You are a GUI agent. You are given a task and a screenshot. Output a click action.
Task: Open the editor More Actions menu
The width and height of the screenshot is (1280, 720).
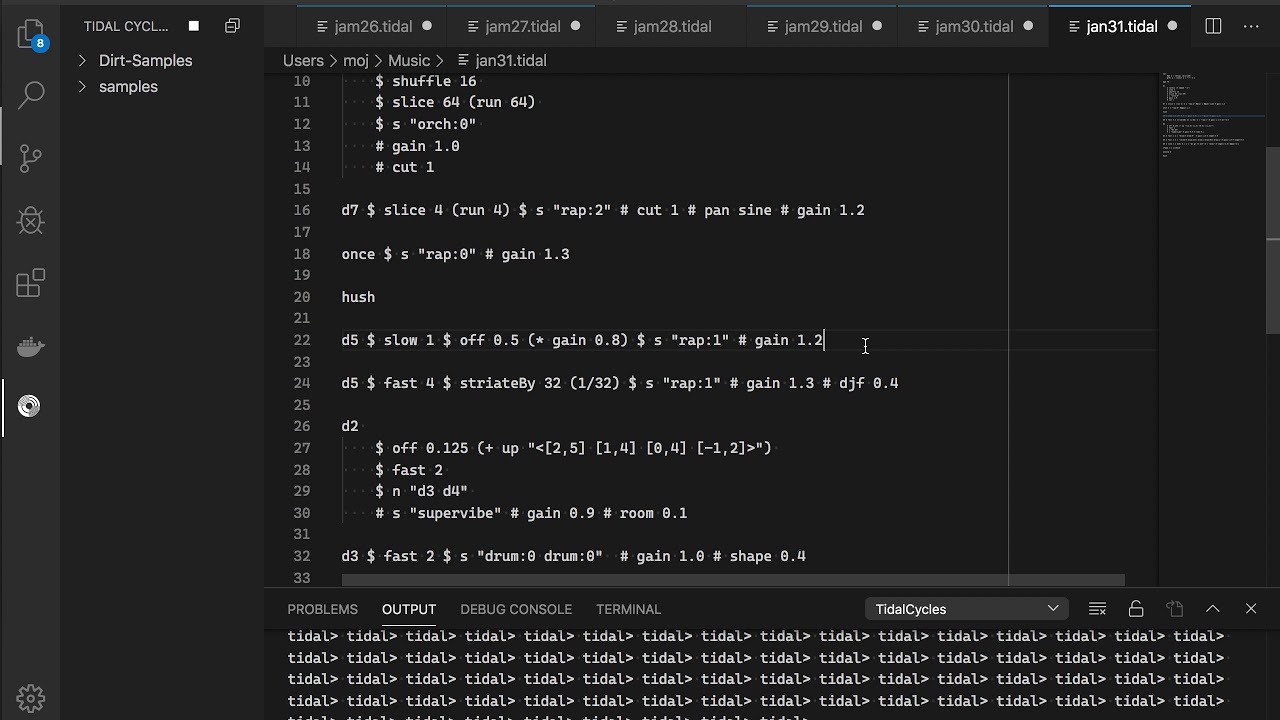[x=1252, y=26]
